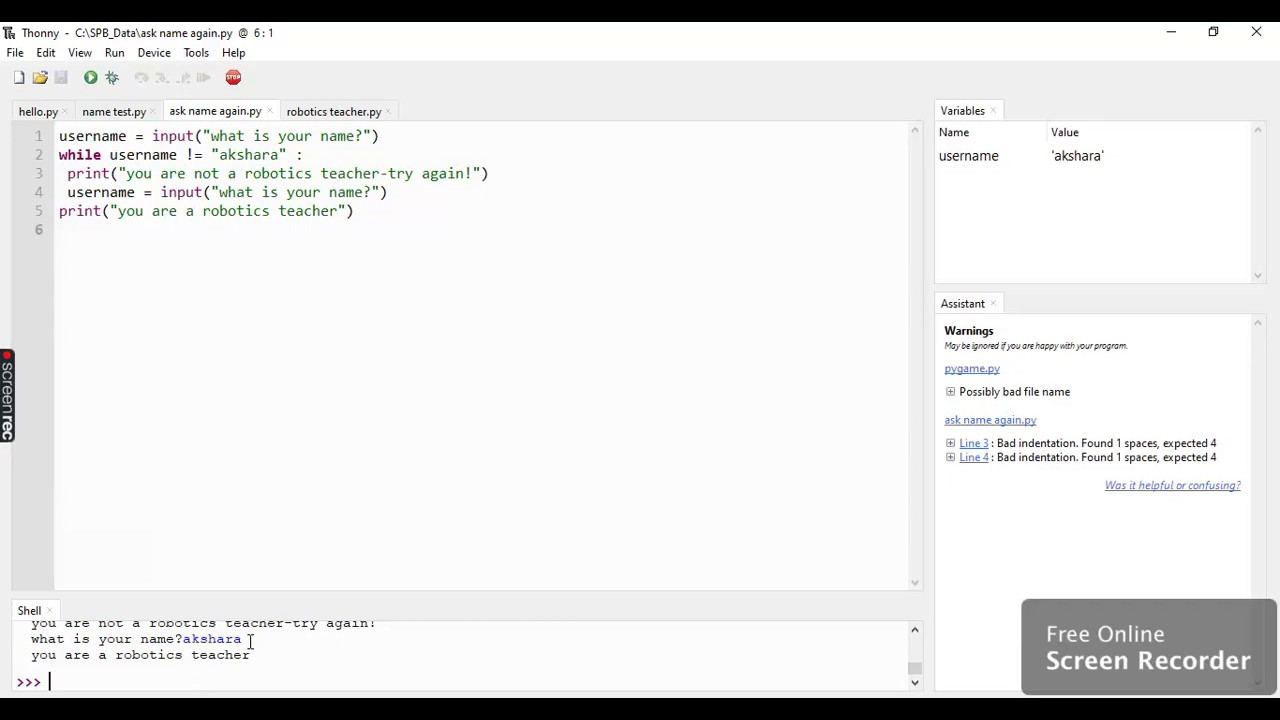Click the red screenrec recorder icon
This screenshot has height=720, width=1280.
(x=5, y=356)
